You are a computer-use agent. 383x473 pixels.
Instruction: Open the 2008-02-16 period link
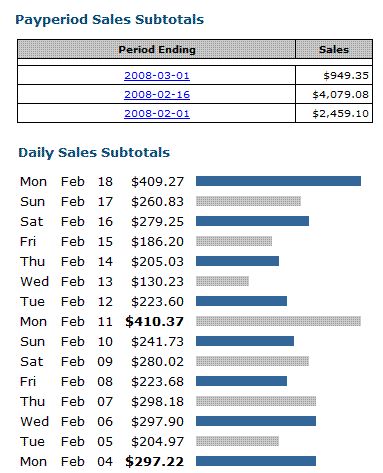(157, 94)
